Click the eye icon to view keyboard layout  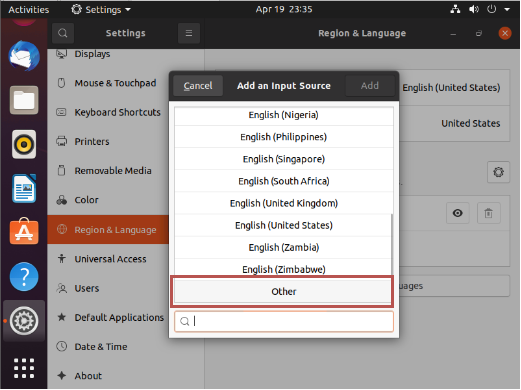click(458, 213)
